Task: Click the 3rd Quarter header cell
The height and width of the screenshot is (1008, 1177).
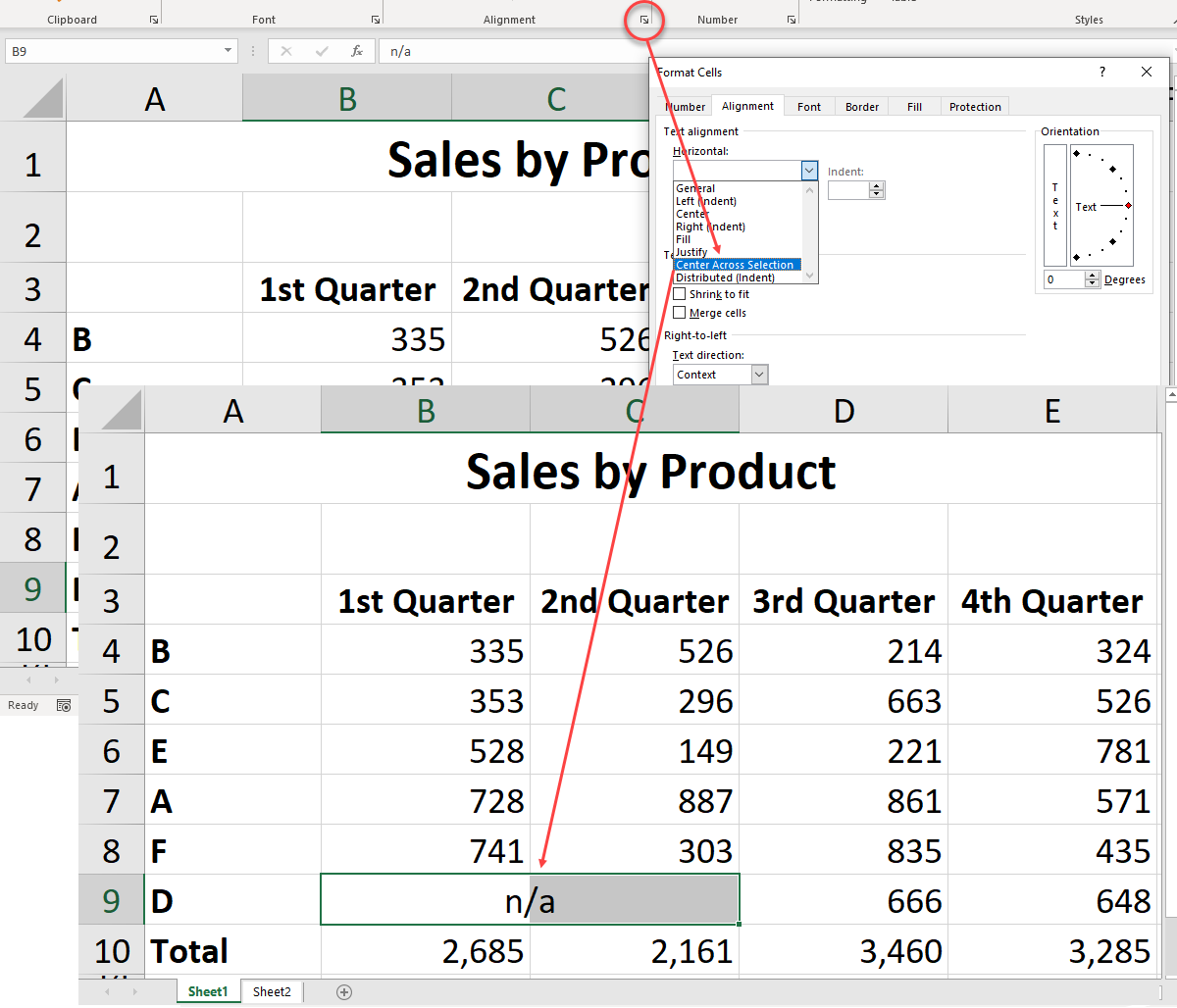Action: pos(844,600)
